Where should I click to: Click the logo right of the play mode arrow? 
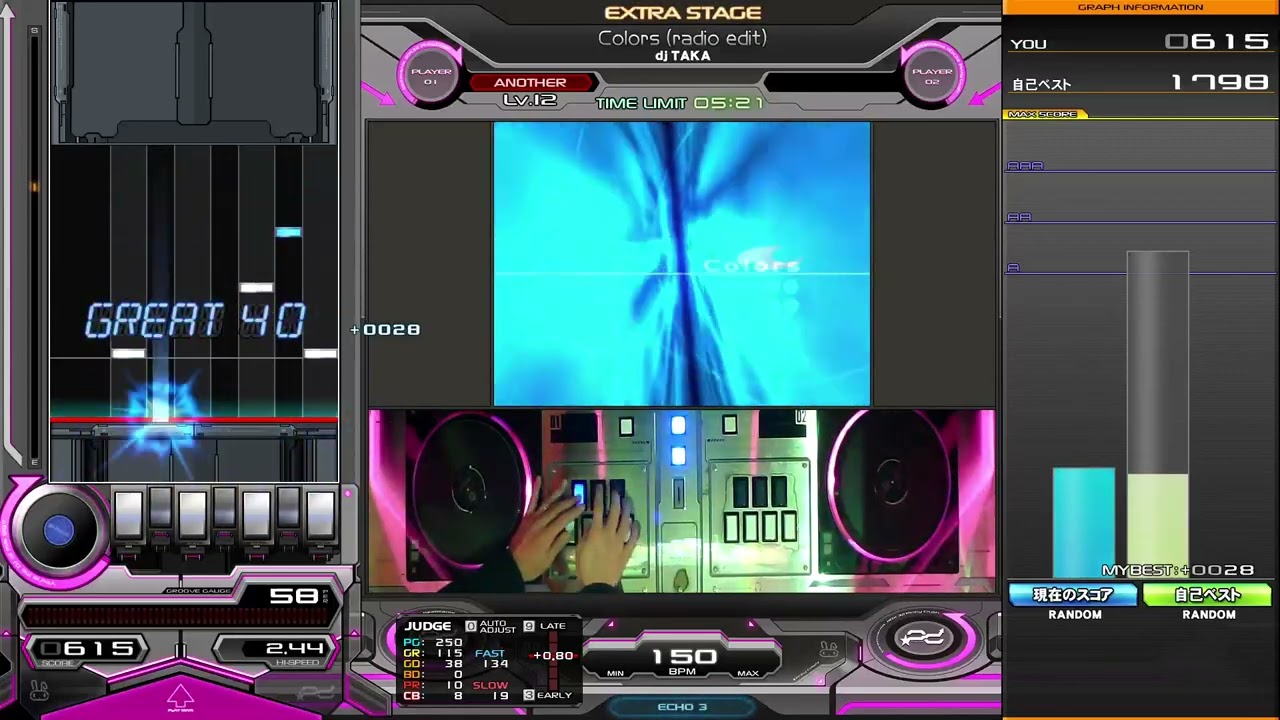click(x=315, y=692)
